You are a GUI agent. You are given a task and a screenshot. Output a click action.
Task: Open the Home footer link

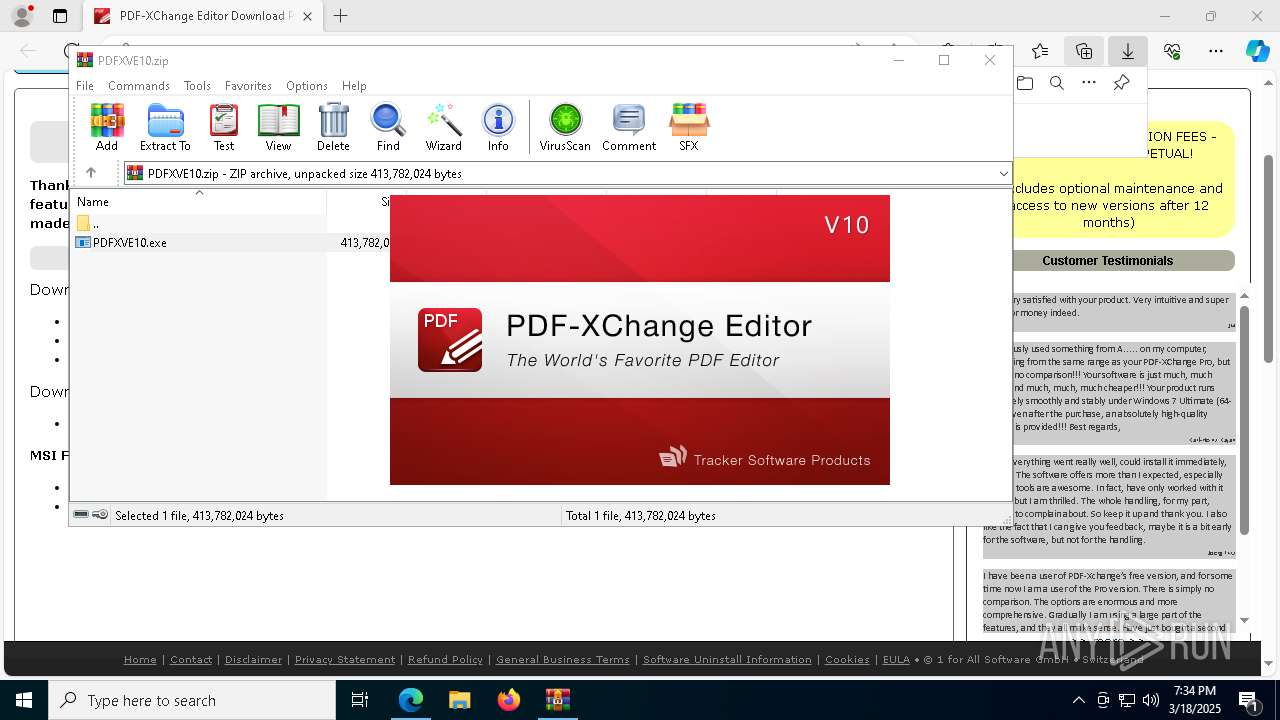(x=140, y=659)
